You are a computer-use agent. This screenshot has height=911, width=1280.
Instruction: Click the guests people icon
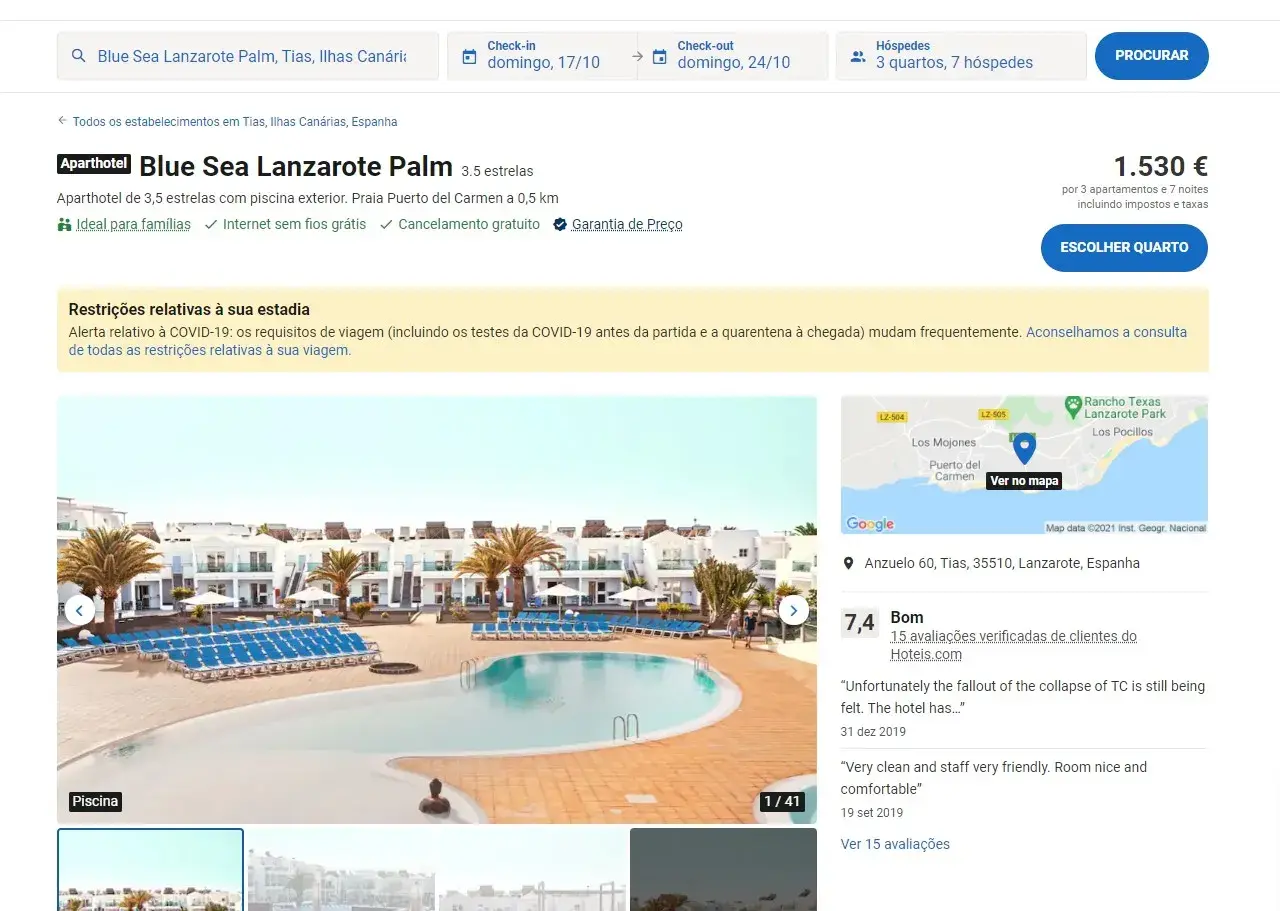pos(857,57)
